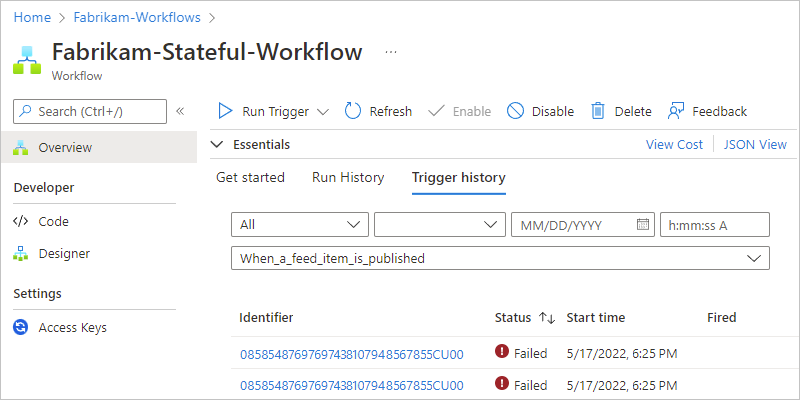Disable the workflow via toolbar label
This screenshot has height=400, width=800.
553,111
